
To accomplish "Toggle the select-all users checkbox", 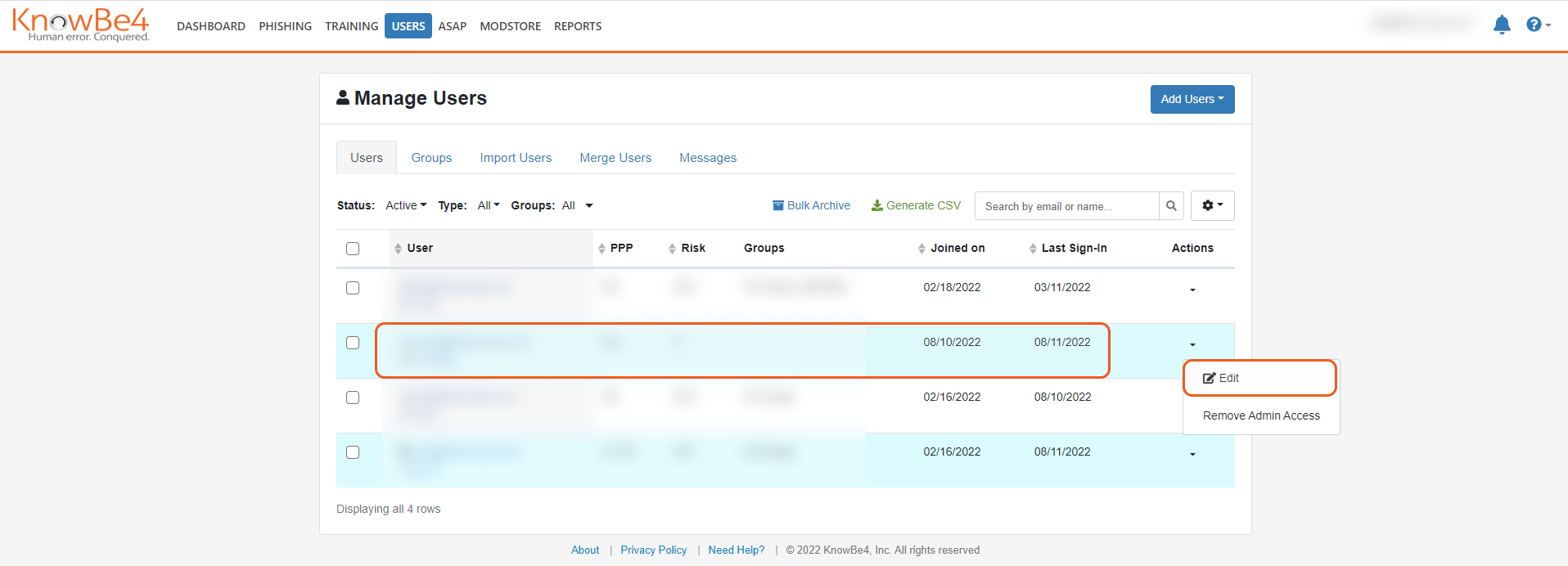I will coord(353,249).
